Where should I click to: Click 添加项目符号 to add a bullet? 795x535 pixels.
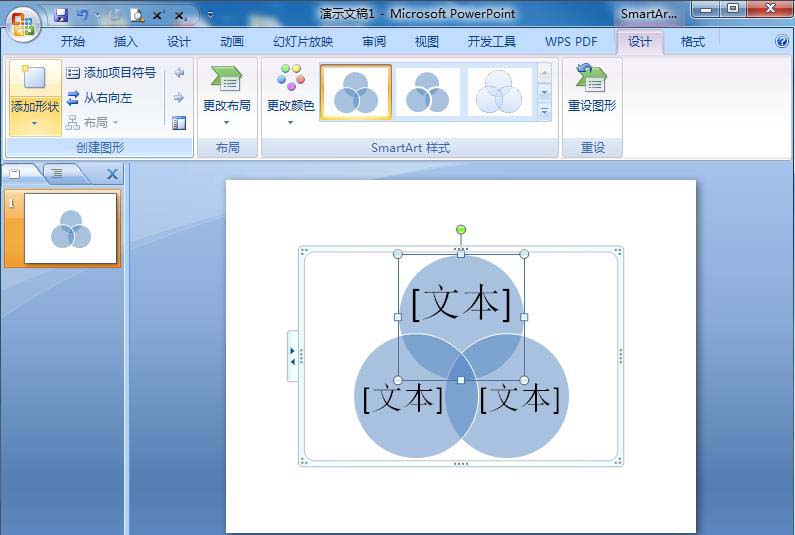112,73
